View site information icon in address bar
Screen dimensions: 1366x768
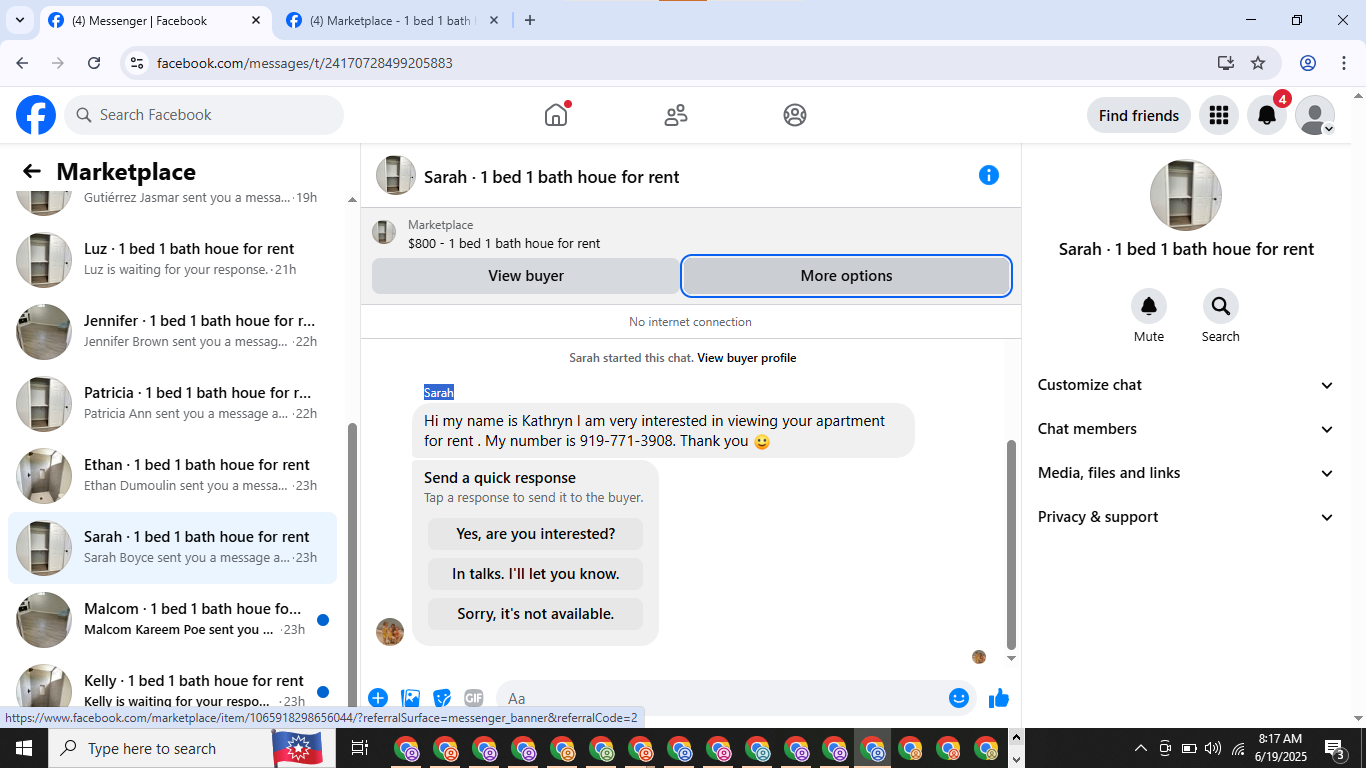coord(138,63)
